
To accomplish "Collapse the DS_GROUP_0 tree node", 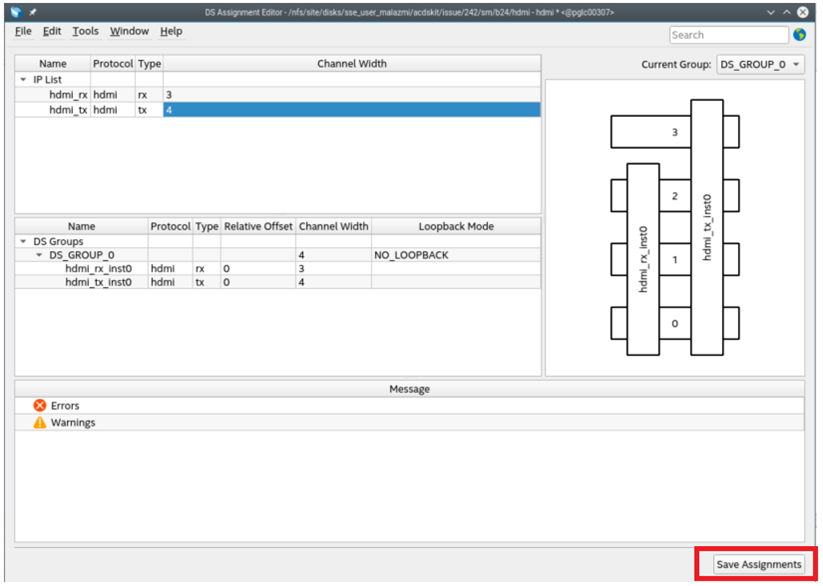I will pos(39,255).
